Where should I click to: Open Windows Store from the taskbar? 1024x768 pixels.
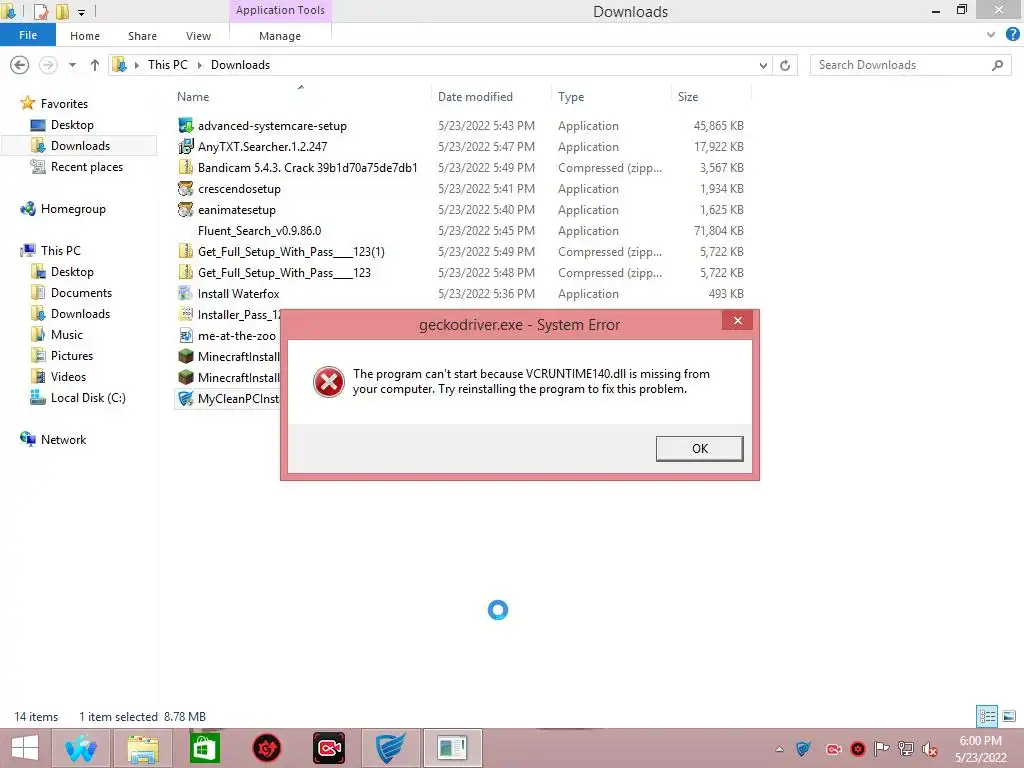click(x=204, y=748)
